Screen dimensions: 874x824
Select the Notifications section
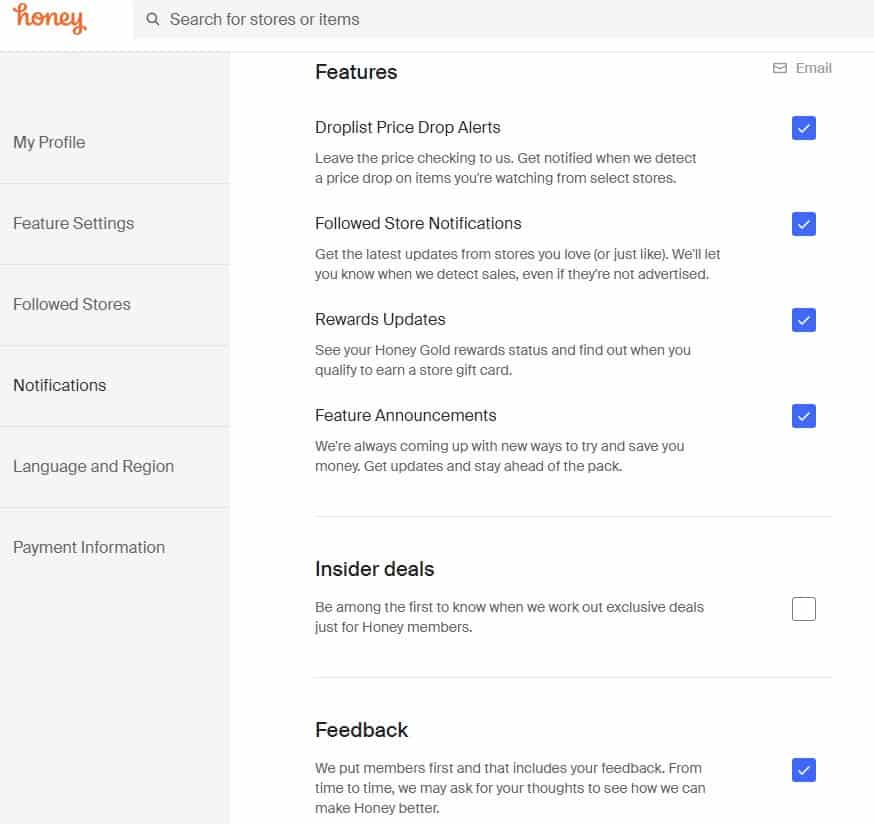point(60,385)
